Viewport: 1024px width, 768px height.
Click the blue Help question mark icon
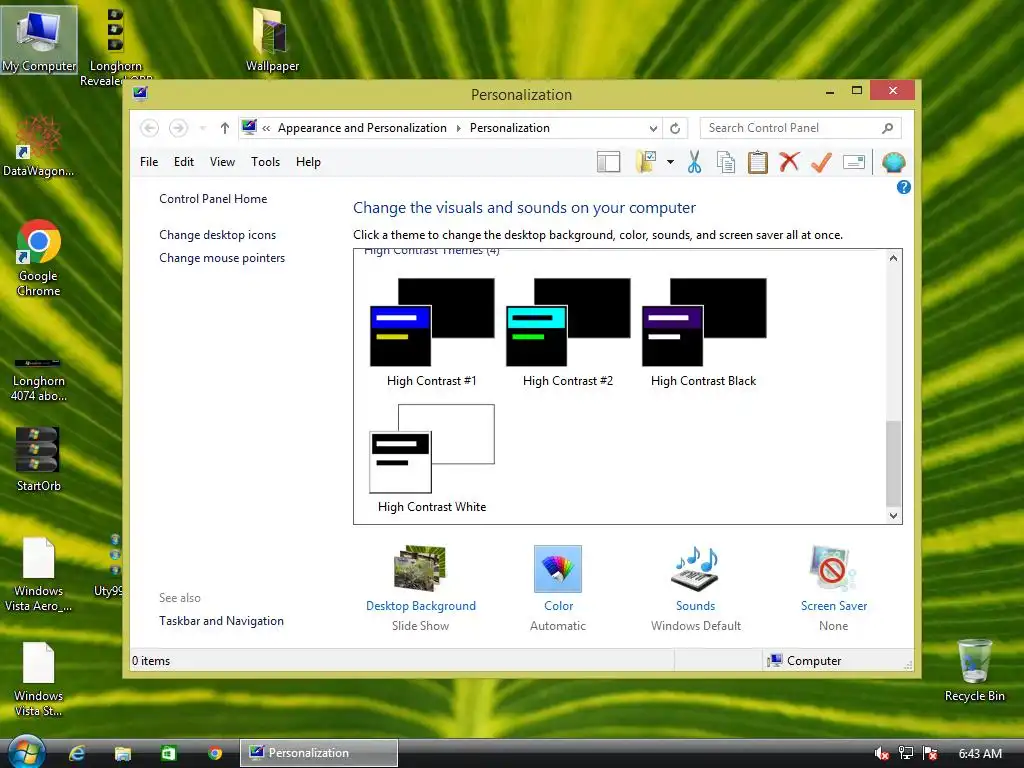point(903,187)
